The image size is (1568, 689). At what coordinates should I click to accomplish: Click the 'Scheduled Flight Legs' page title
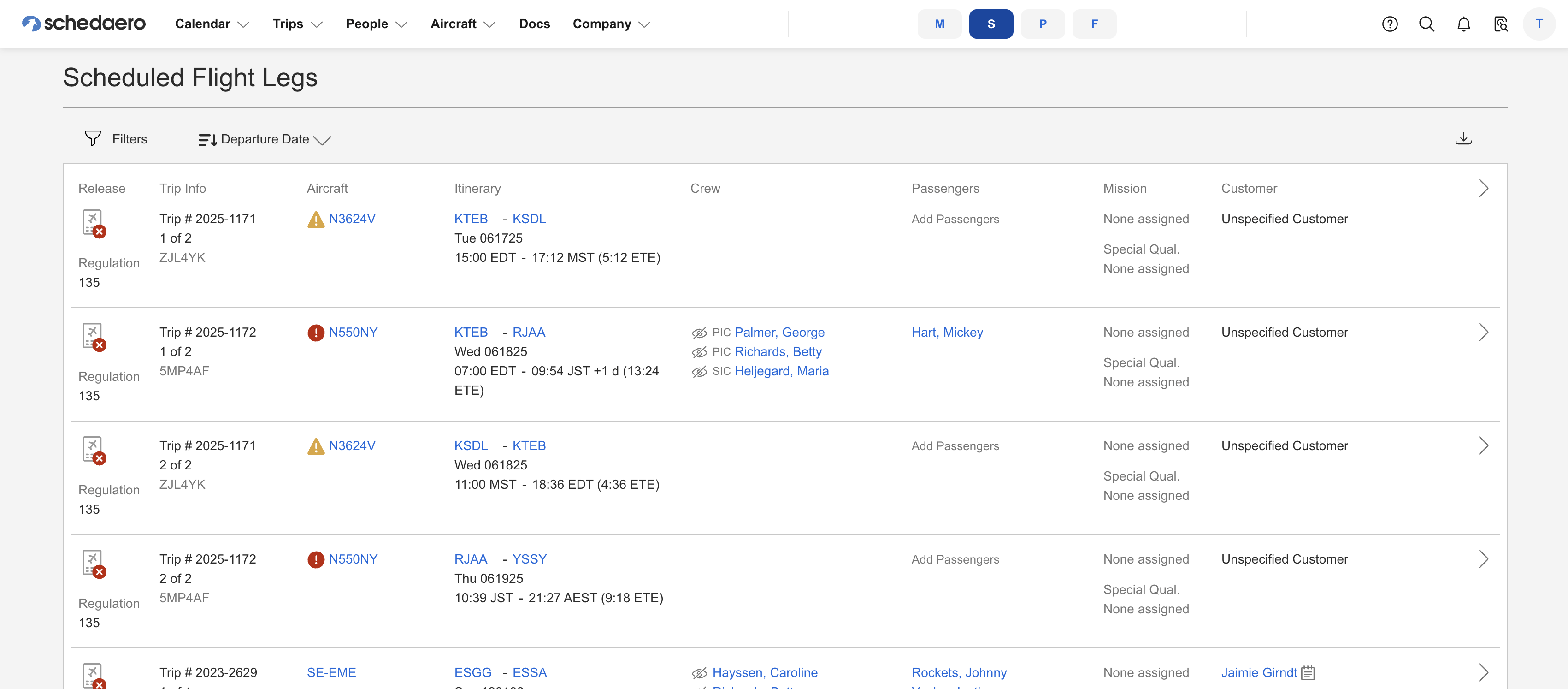tap(190, 77)
